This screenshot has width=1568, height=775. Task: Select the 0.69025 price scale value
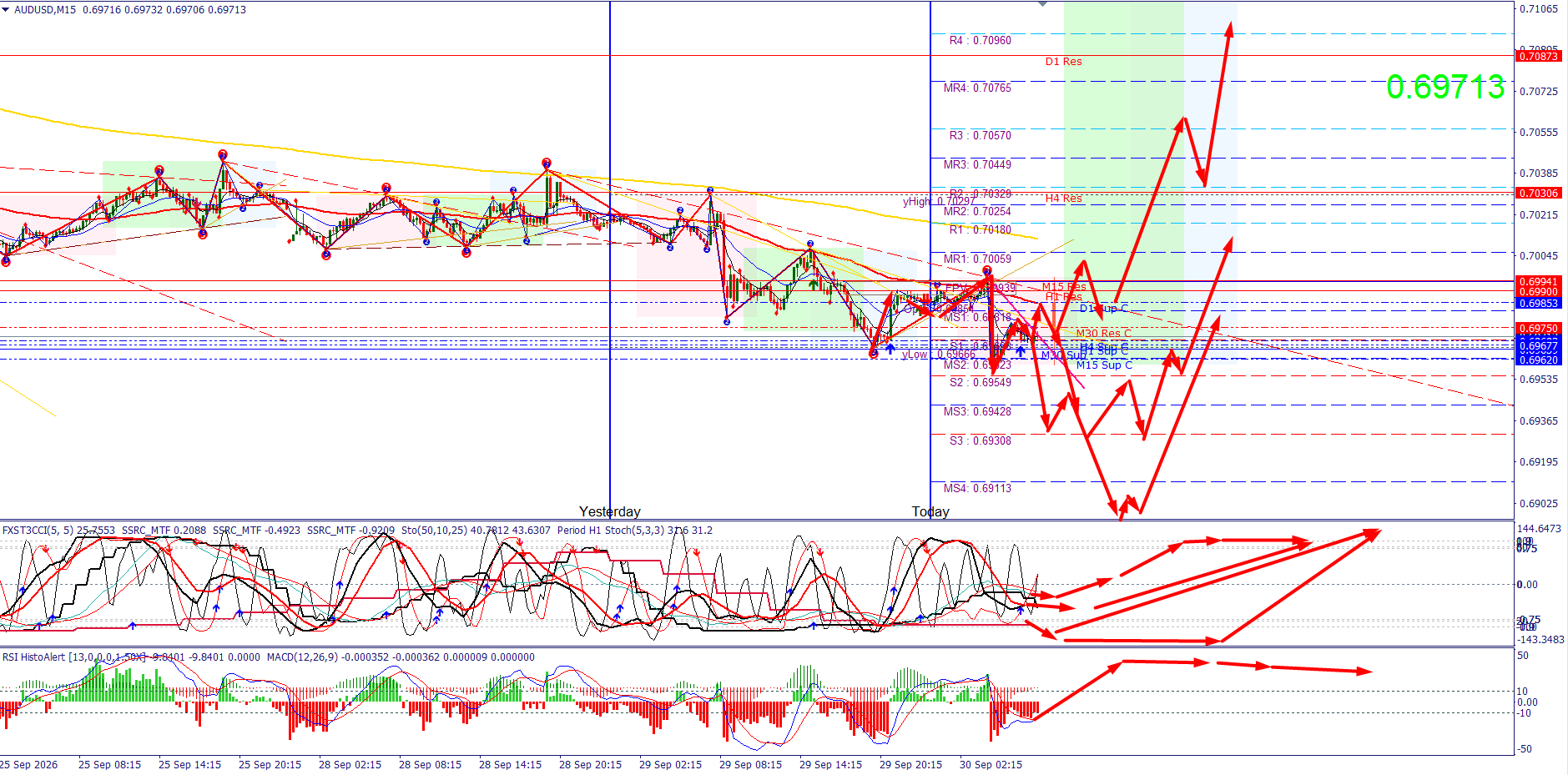click(1539, 504)
